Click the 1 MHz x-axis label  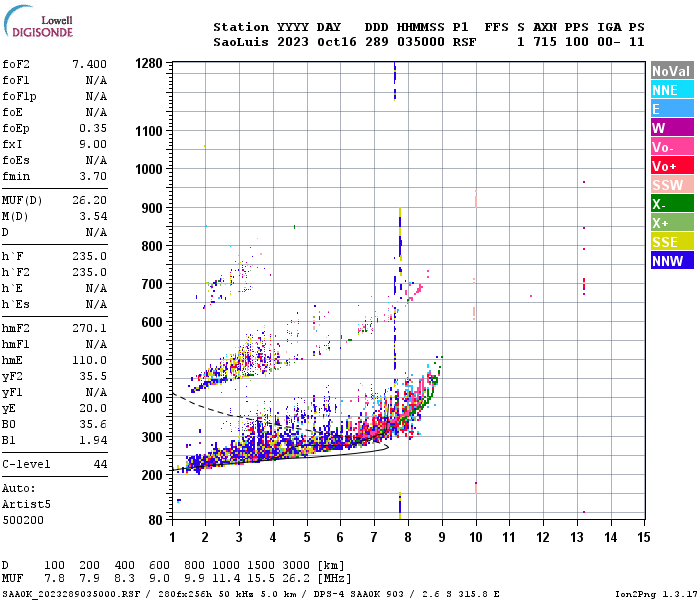[172, 537]
